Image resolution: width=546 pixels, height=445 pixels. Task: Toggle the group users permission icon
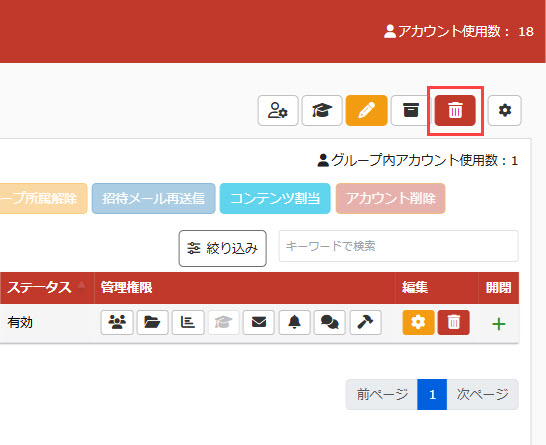pyautogui.click(x=117, y=322)
